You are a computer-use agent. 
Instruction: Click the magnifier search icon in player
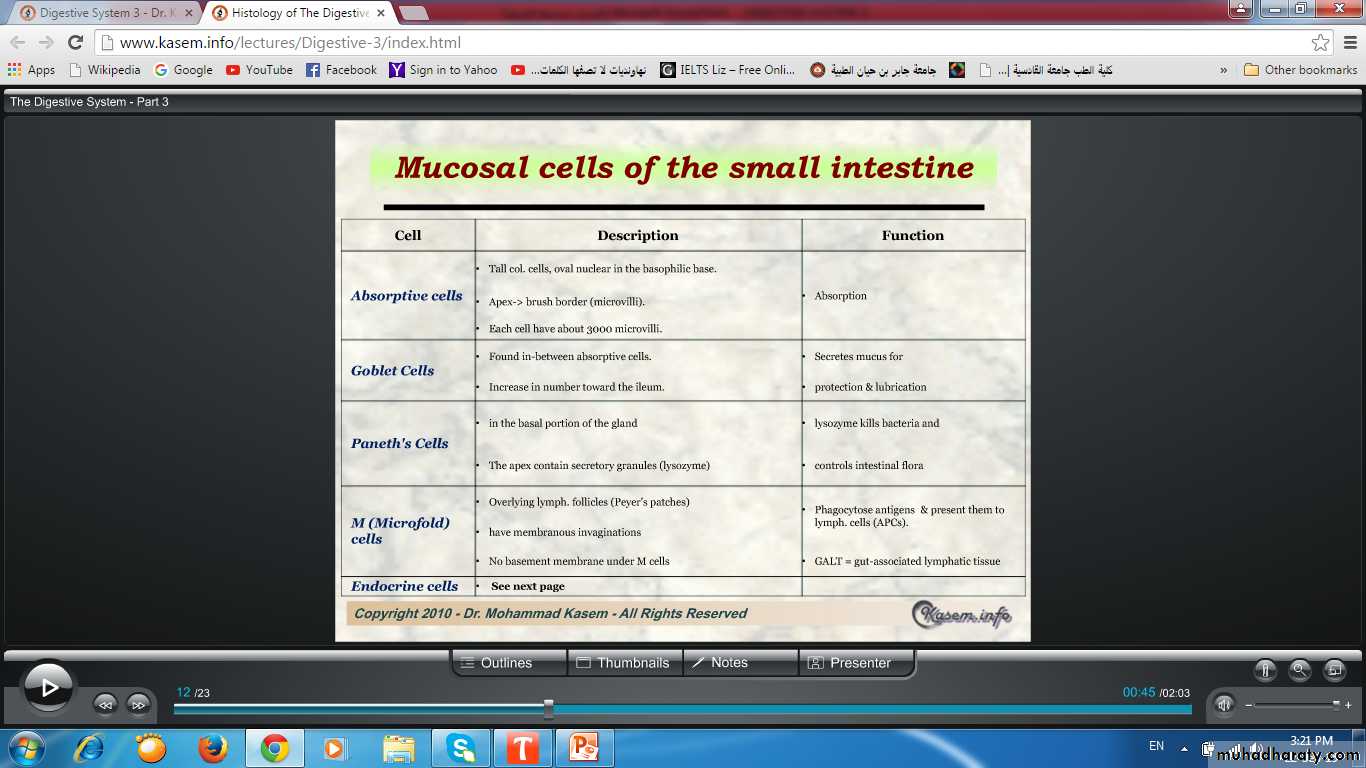pyautogui.click(x=1299, y=671)
